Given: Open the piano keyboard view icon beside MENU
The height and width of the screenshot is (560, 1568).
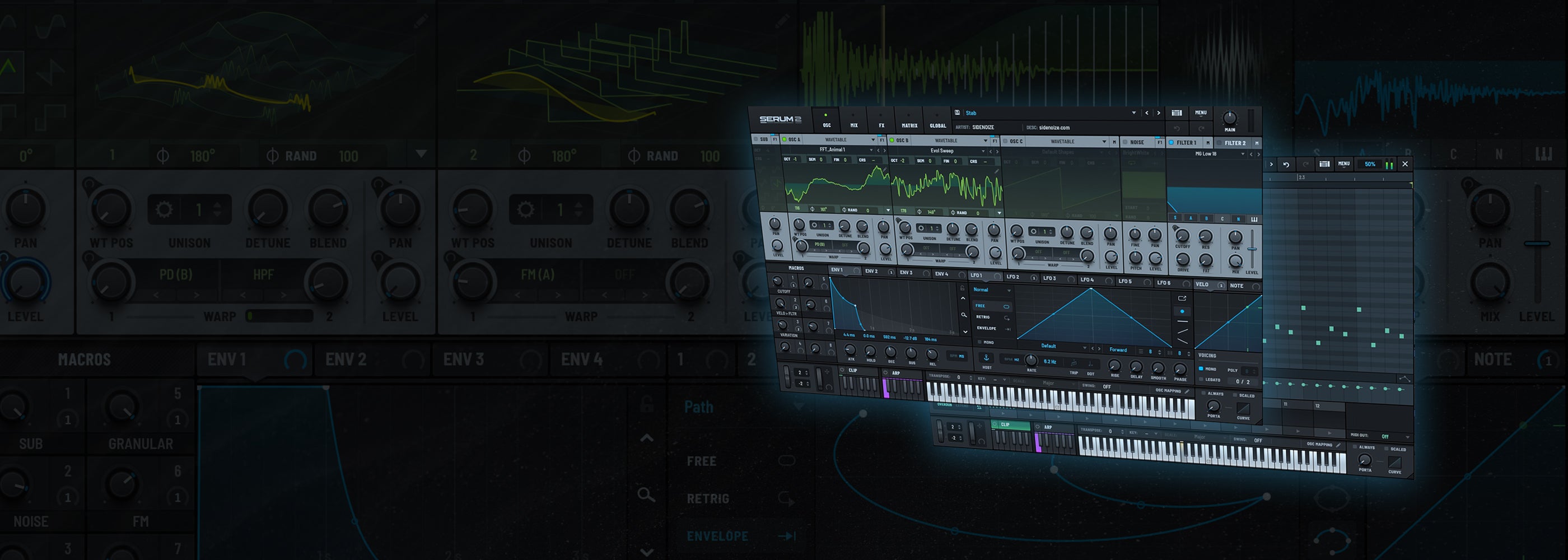Looking at the screenshot, I should [x=1177, y=113].
